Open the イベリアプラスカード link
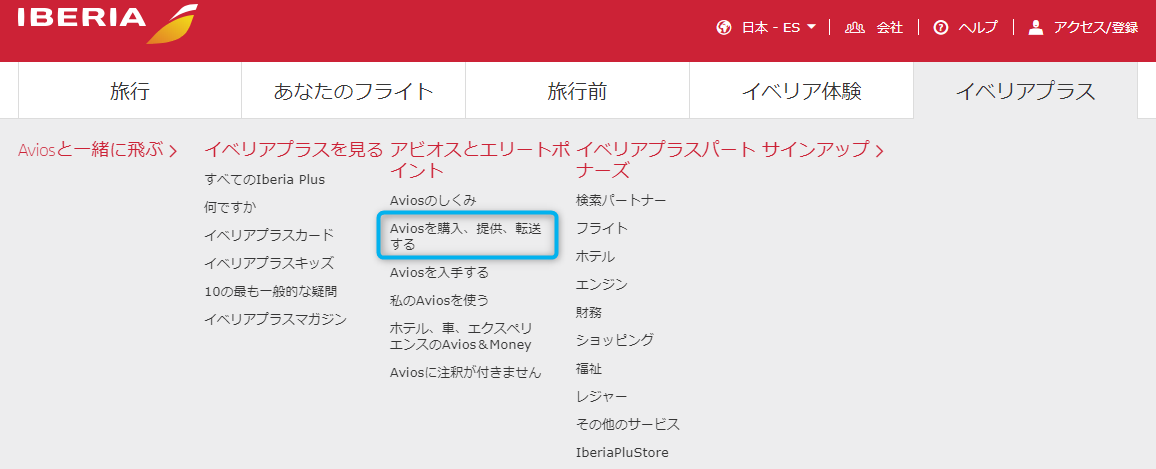The image size is (1156, 469). (x=268, y=235)
